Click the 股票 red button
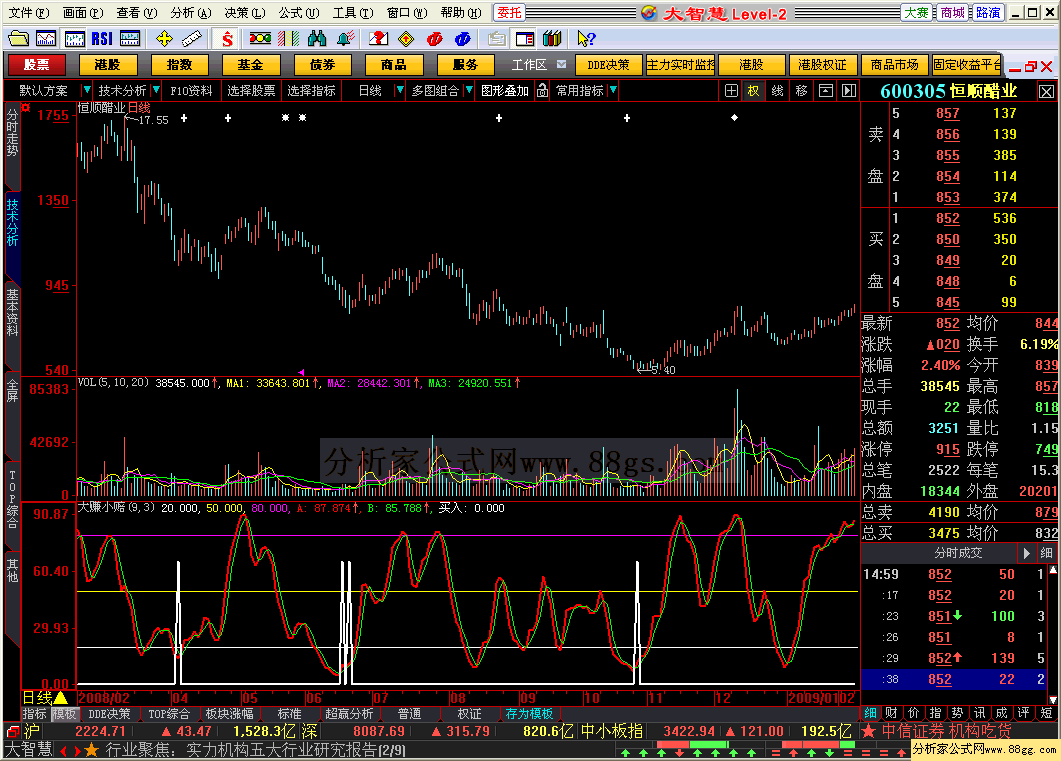Viewport: 1061px width, 761px height. click(x=37, y=64)
